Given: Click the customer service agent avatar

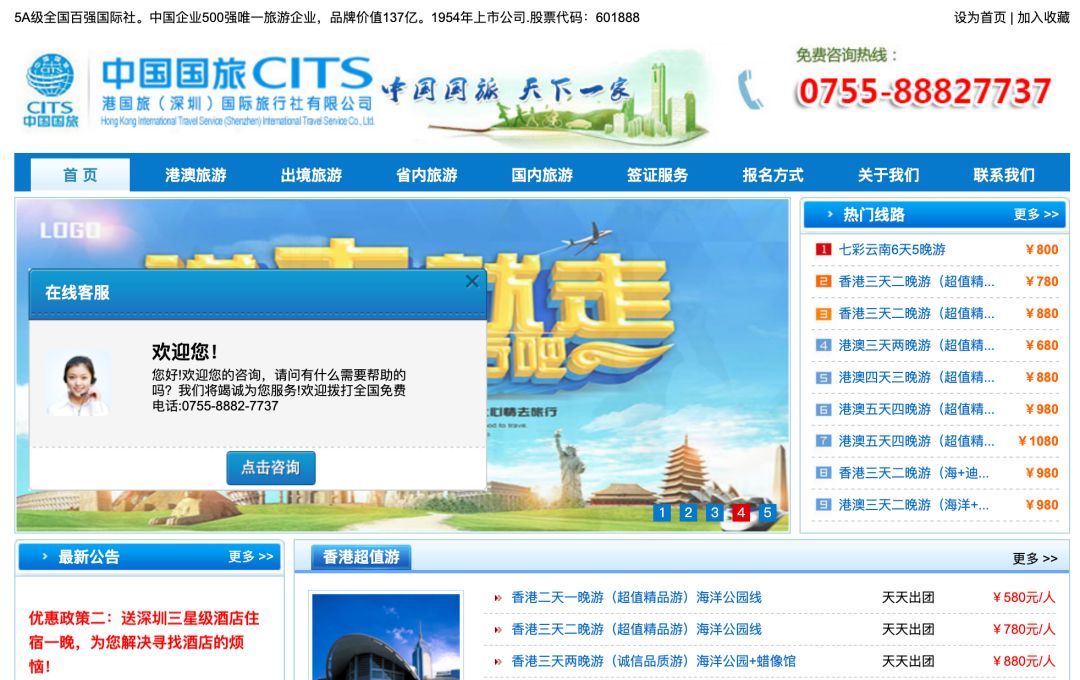Looking at the screenshot, I should [79, 383].
